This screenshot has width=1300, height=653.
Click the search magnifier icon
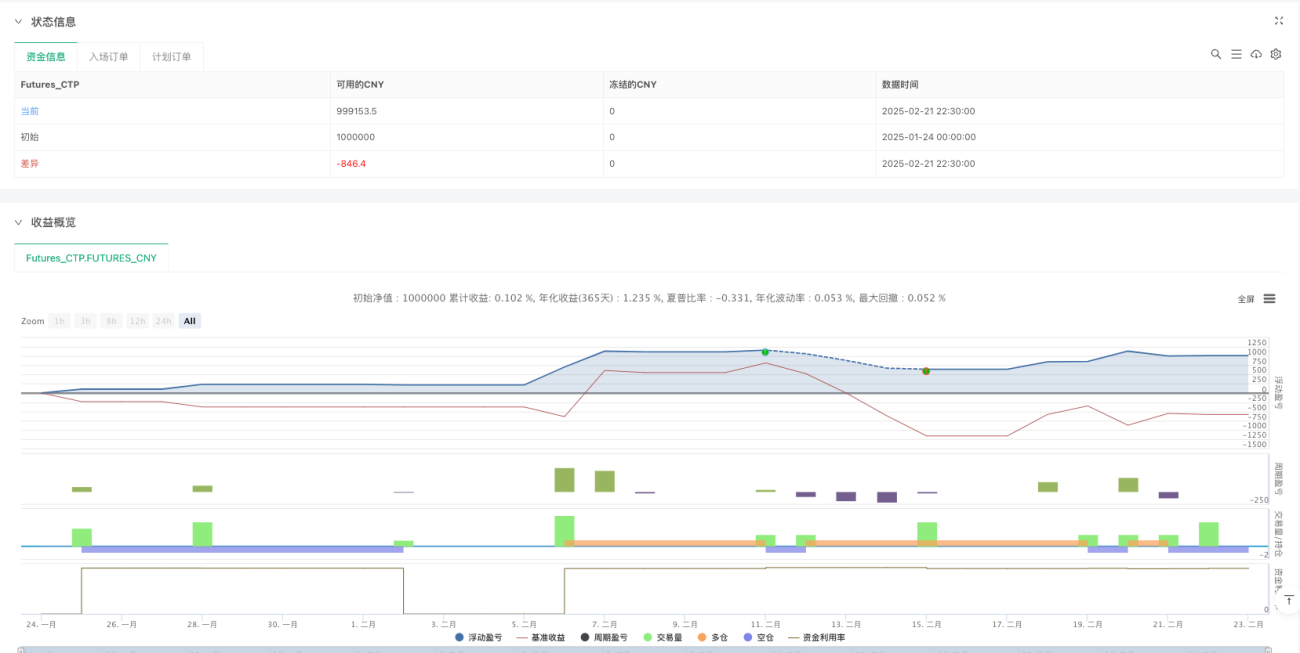1216,54
